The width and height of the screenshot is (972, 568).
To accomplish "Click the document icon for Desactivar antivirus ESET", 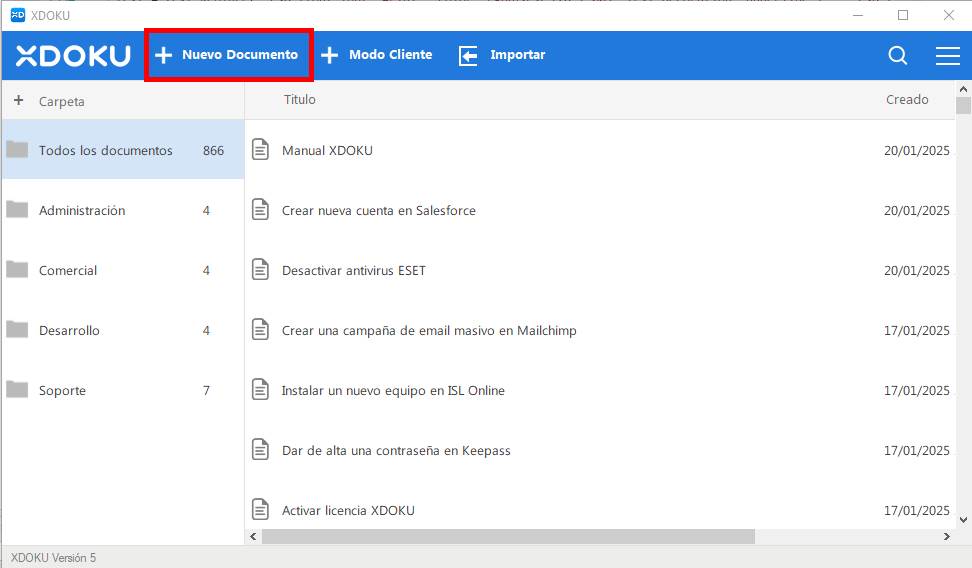I will coord(260,270).
